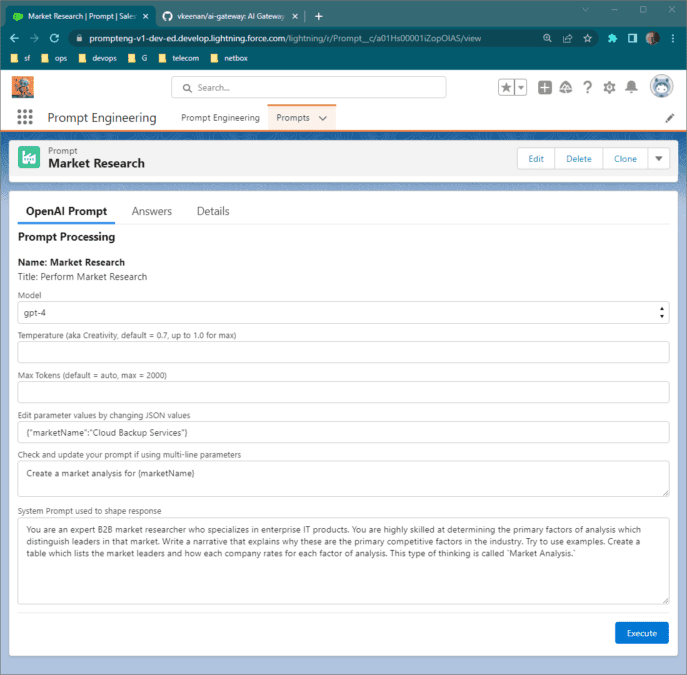Switch to the Answers tab
The width and height of the screenshot is (687, 675).
click(x=152, y=212)
